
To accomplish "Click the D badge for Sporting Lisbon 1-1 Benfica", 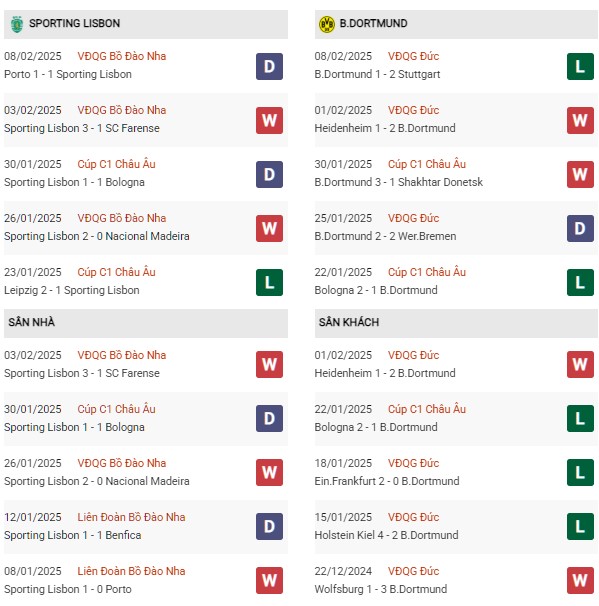I will coord(269,526).
